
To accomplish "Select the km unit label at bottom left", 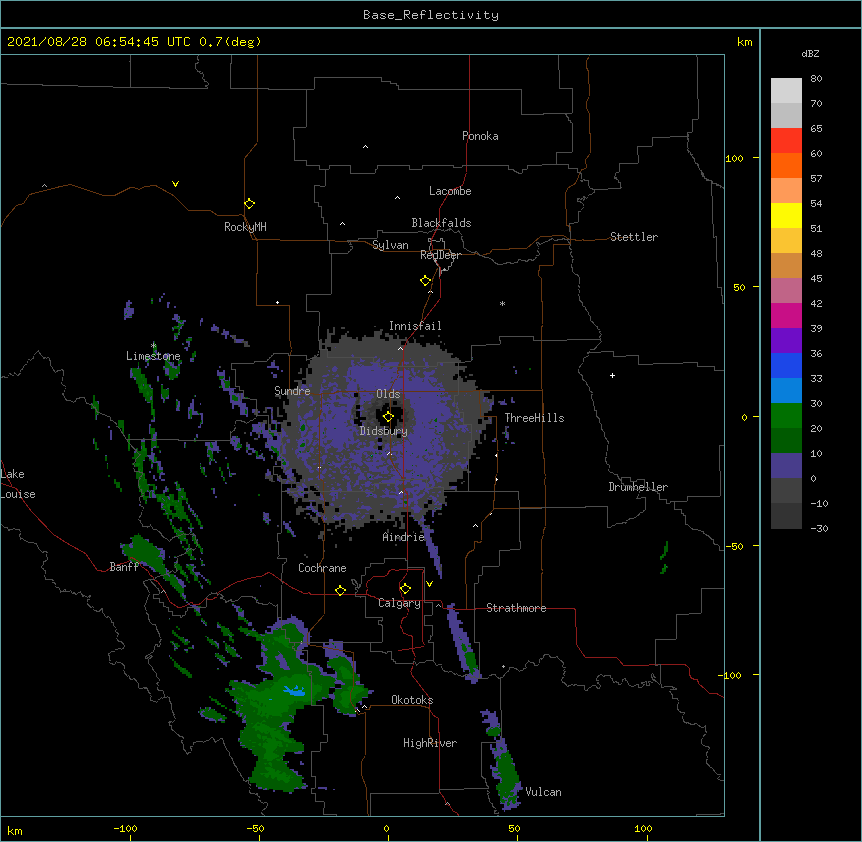I will (15, 830).
